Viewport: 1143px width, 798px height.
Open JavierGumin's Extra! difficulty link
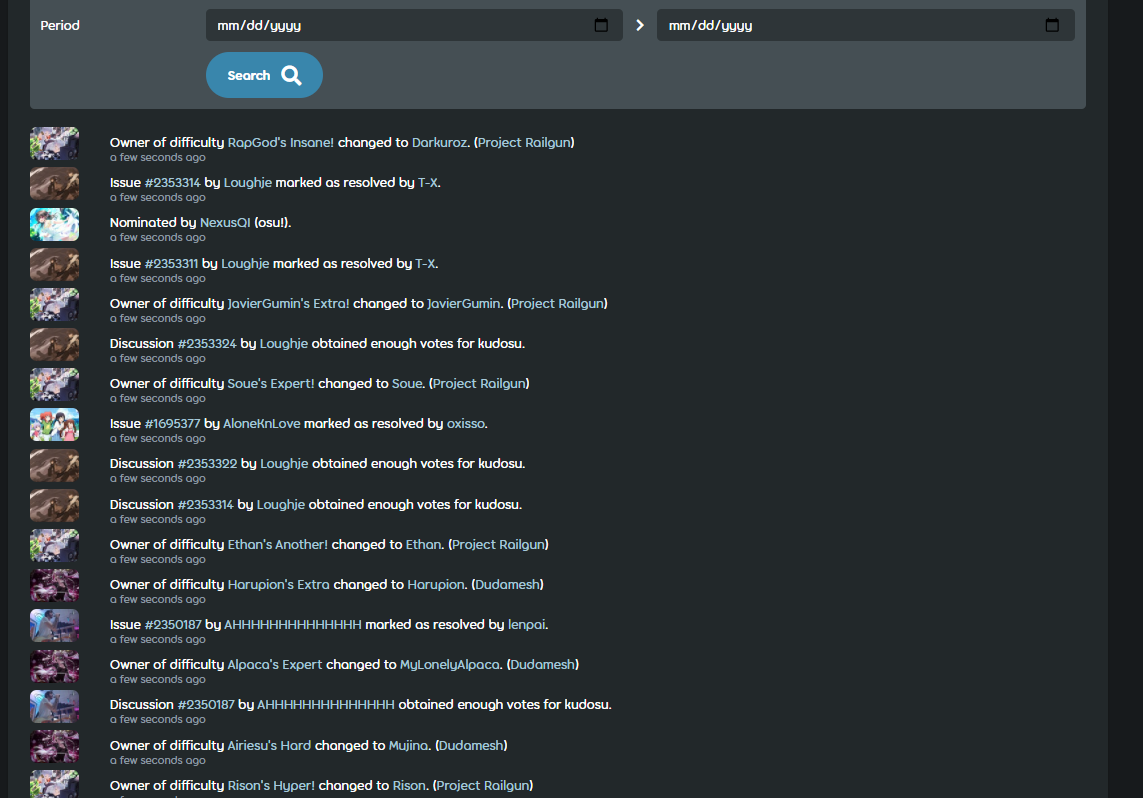289,304
